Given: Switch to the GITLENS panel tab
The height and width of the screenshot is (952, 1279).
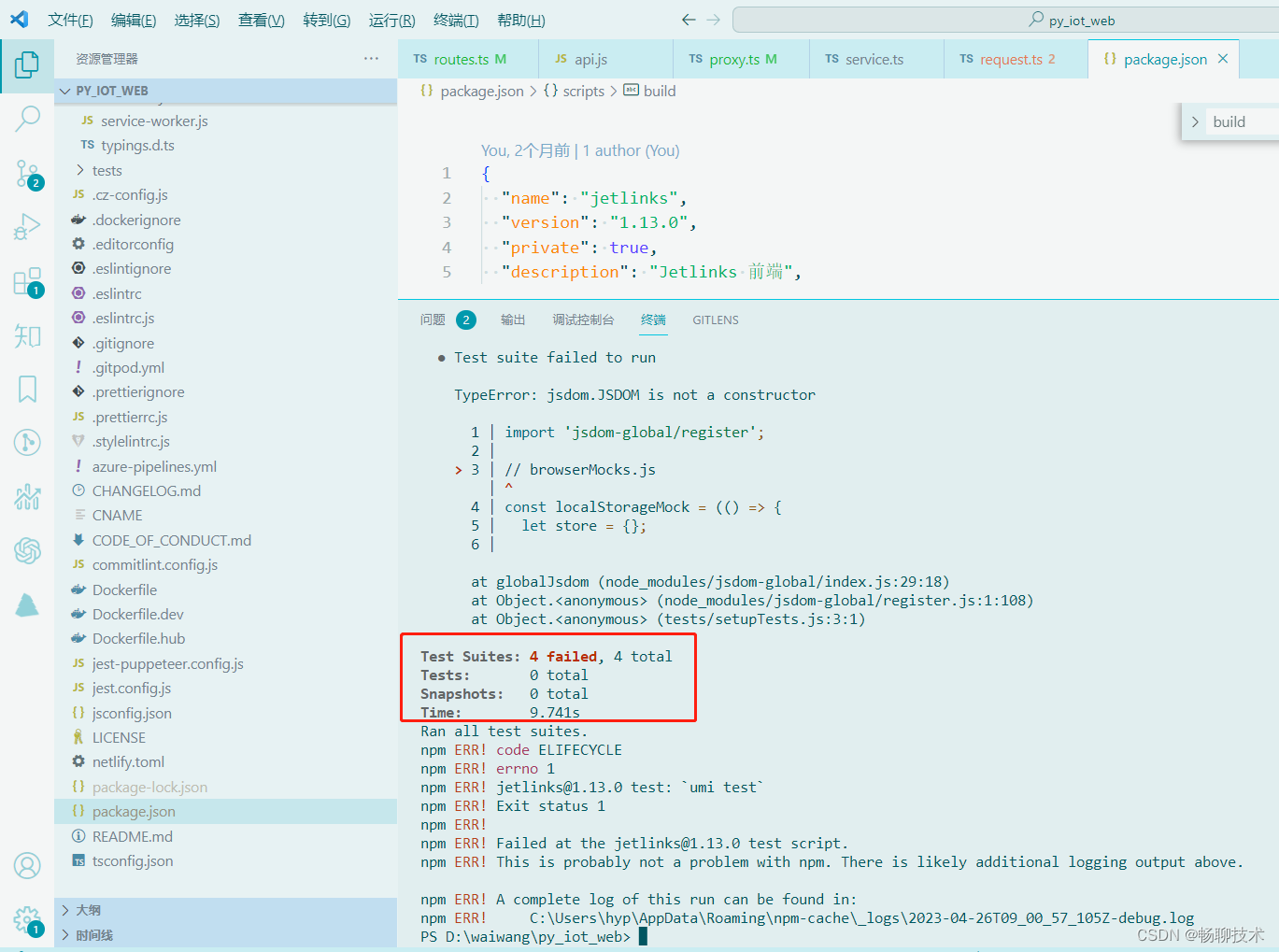Looking at the screenshot, I should pos(715,319).
